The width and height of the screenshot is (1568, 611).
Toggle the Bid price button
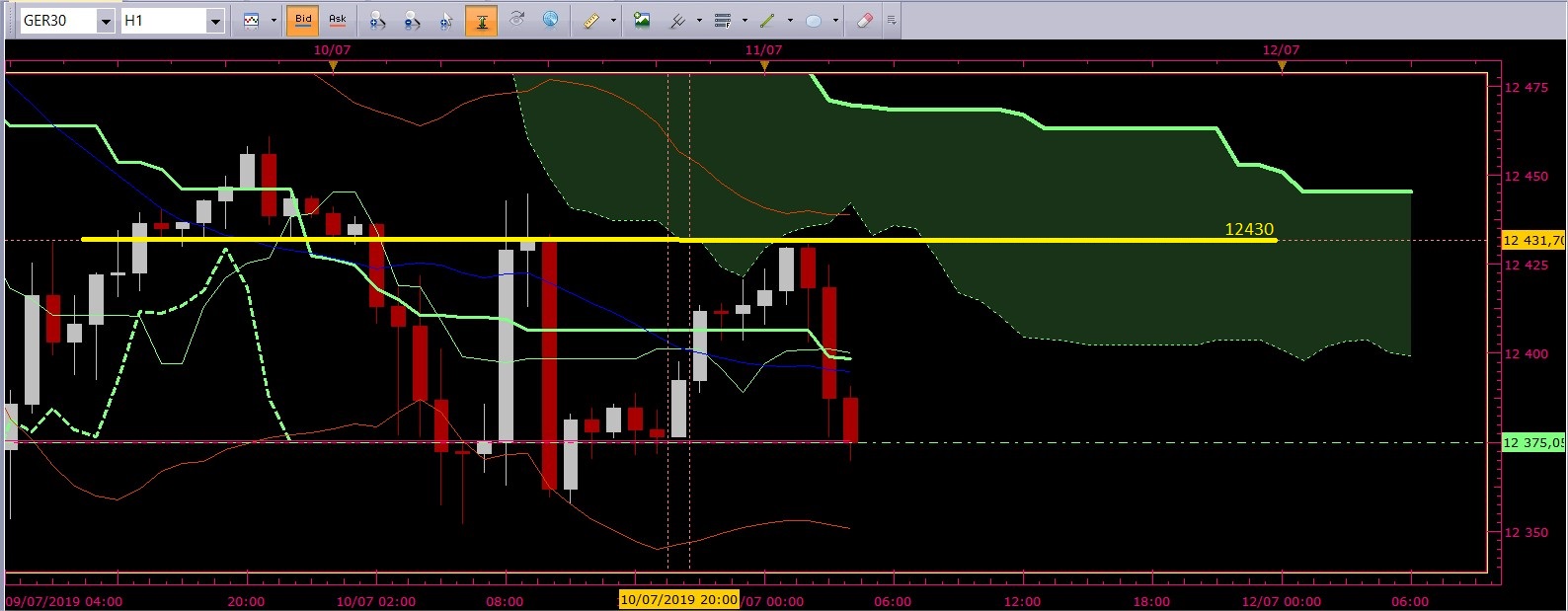pyautogui.click(x=303, y=20)
